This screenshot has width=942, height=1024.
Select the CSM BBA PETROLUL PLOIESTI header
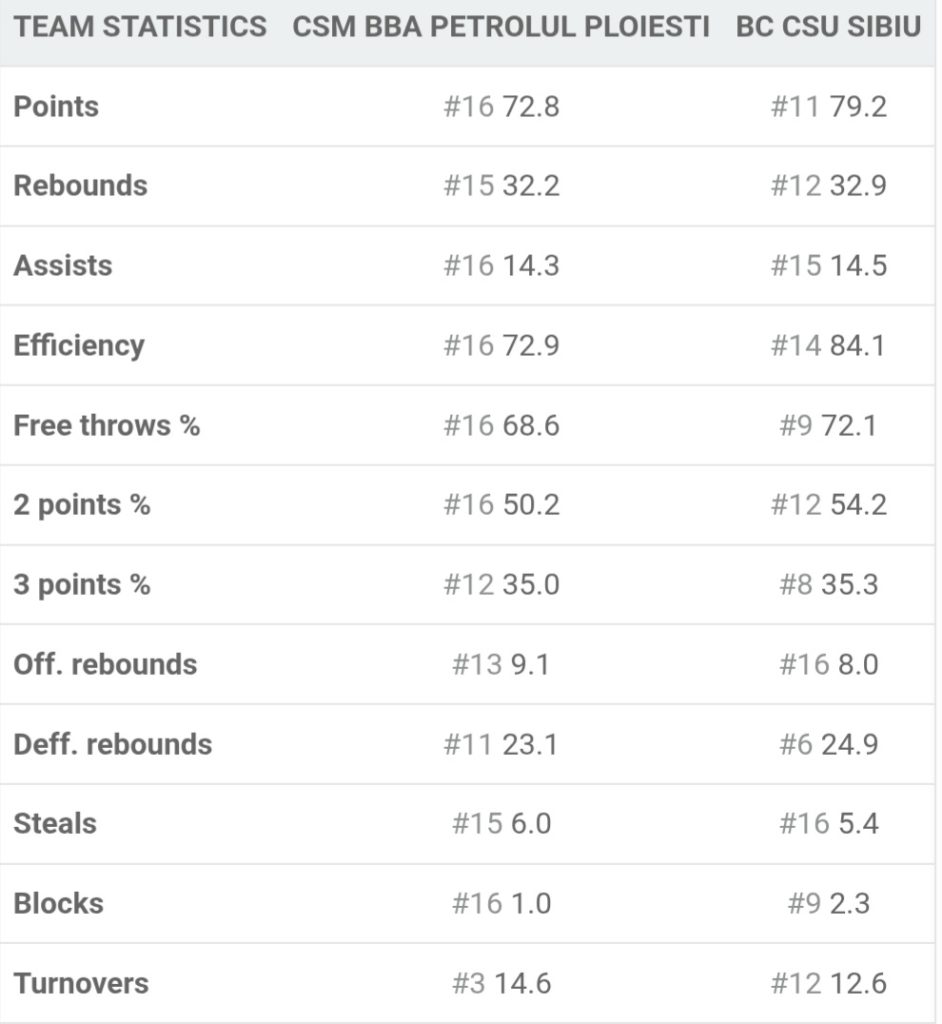500,27
